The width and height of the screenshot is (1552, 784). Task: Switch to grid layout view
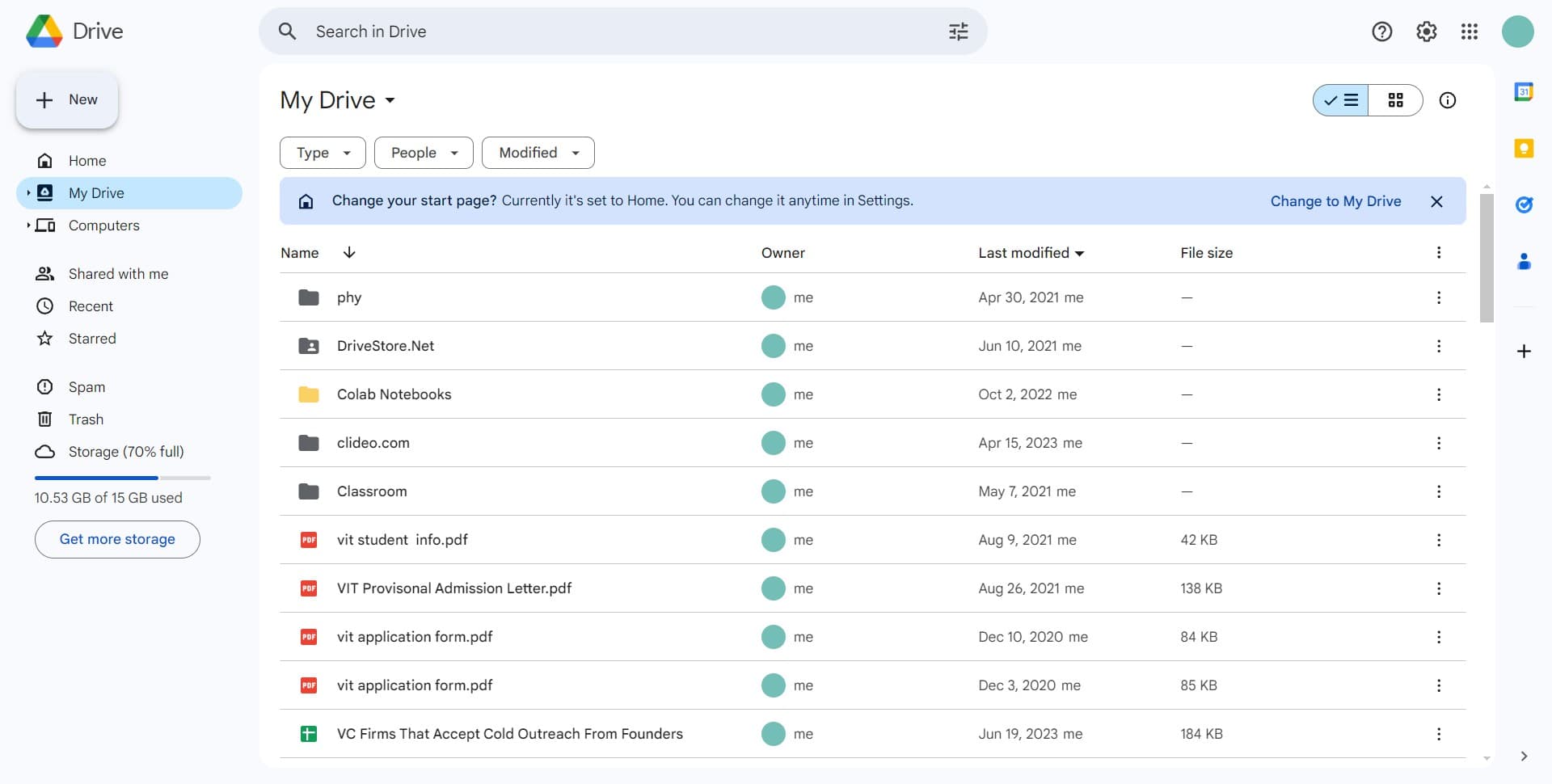tap(1395, 100)
